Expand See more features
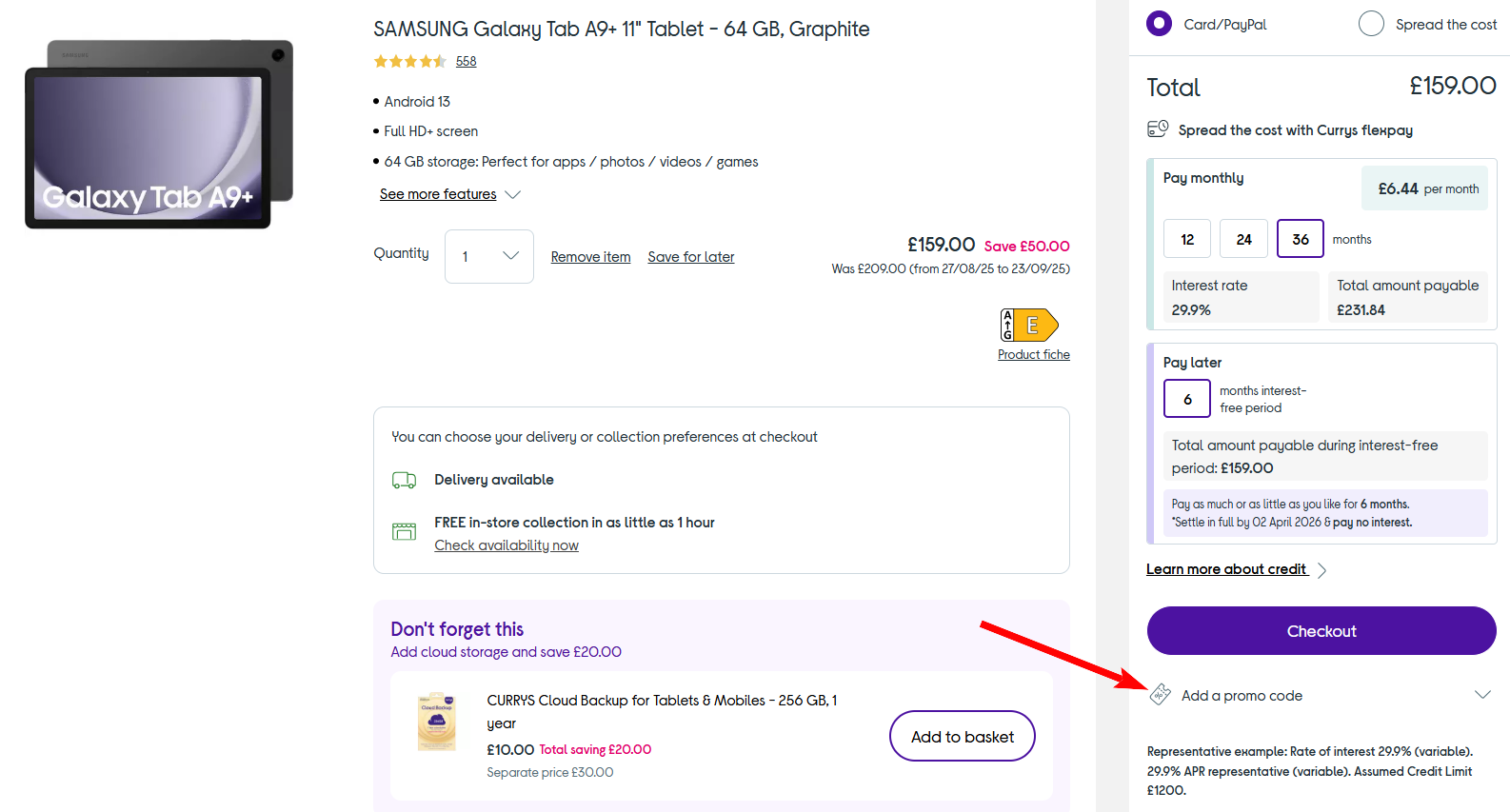The width and height of the screenshot is (1510, 812). click(449, 194)
